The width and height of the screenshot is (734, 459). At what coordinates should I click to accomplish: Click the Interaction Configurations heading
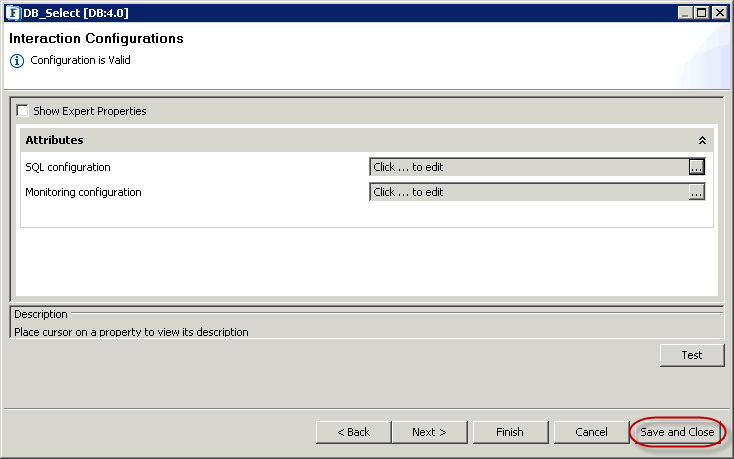96,38
